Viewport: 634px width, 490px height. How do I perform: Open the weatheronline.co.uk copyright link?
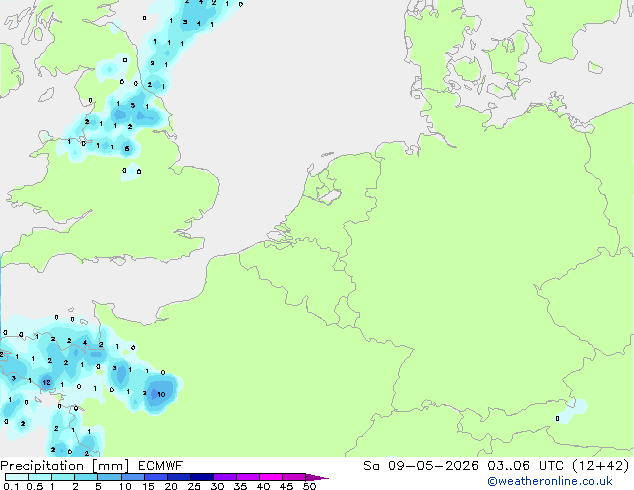pyautogui.click(x=550, y=481)
